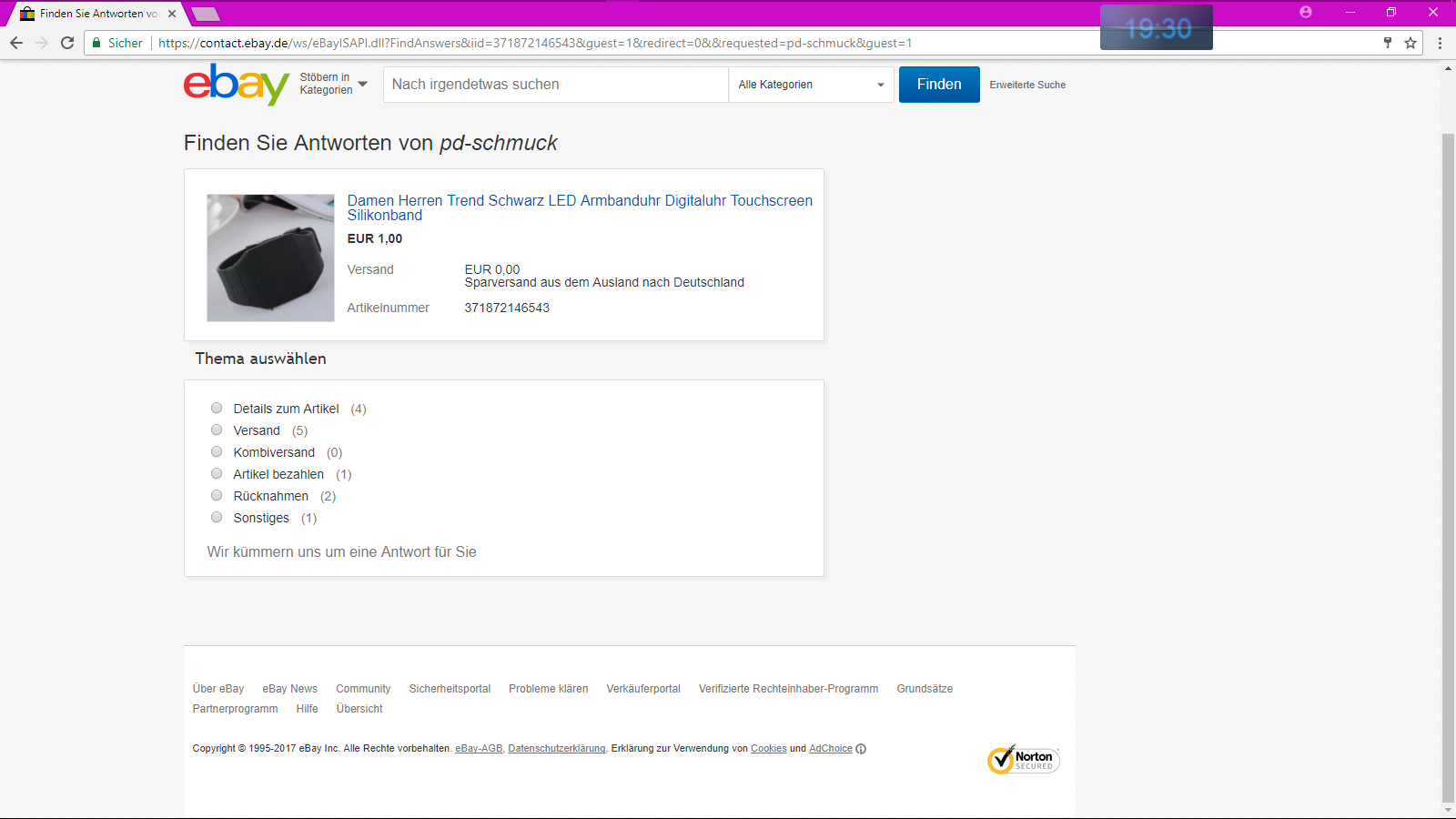Open eBay News footer link
This screenshot has width=1456, height=819.
pyautogui.click(x=290, y=689)
